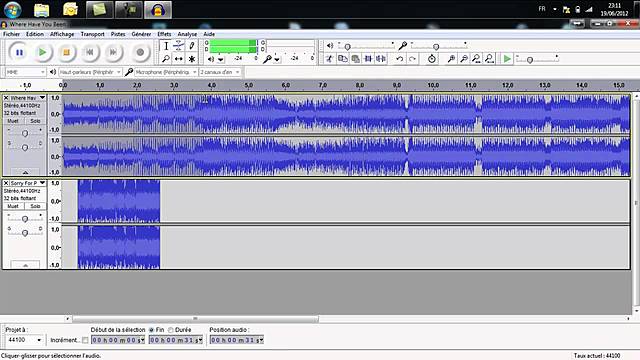Click the Redo arrow icon
Screen dimensions: 640x360
pyautogui.click(x=412, y=59)
